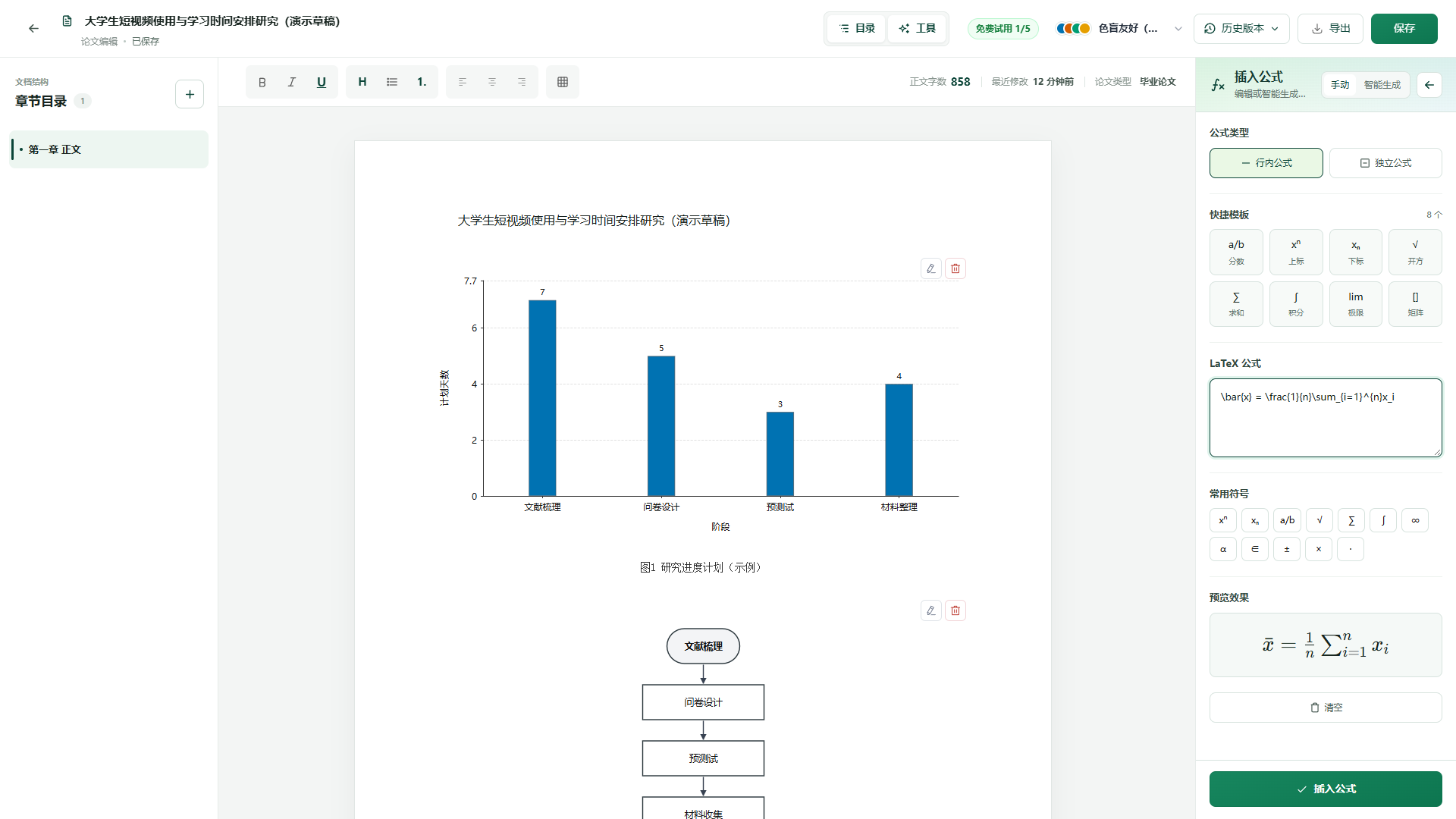1456x819 pixels.
Task: Collapse the insert formula panel
Action: (1429, 85)
